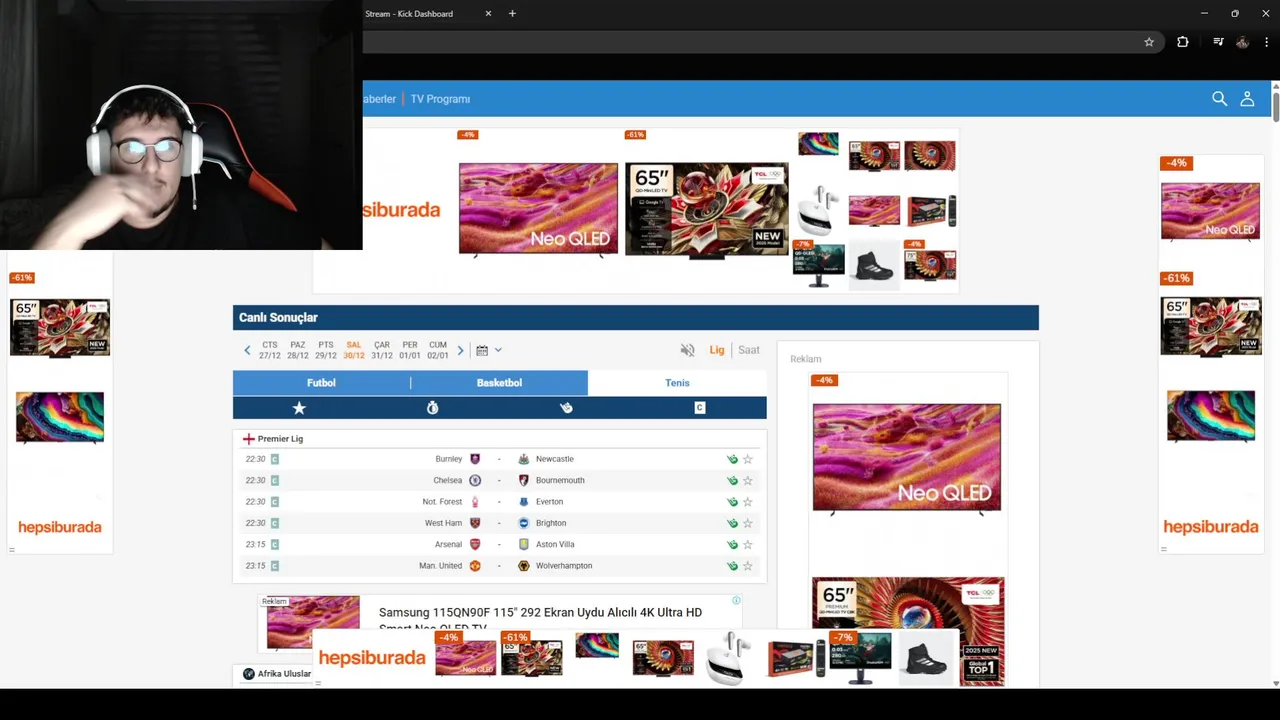The height and width of the screenshot is (720, 1280).
Task: Select date CUM 02/01
Action: tap(438, 350)
